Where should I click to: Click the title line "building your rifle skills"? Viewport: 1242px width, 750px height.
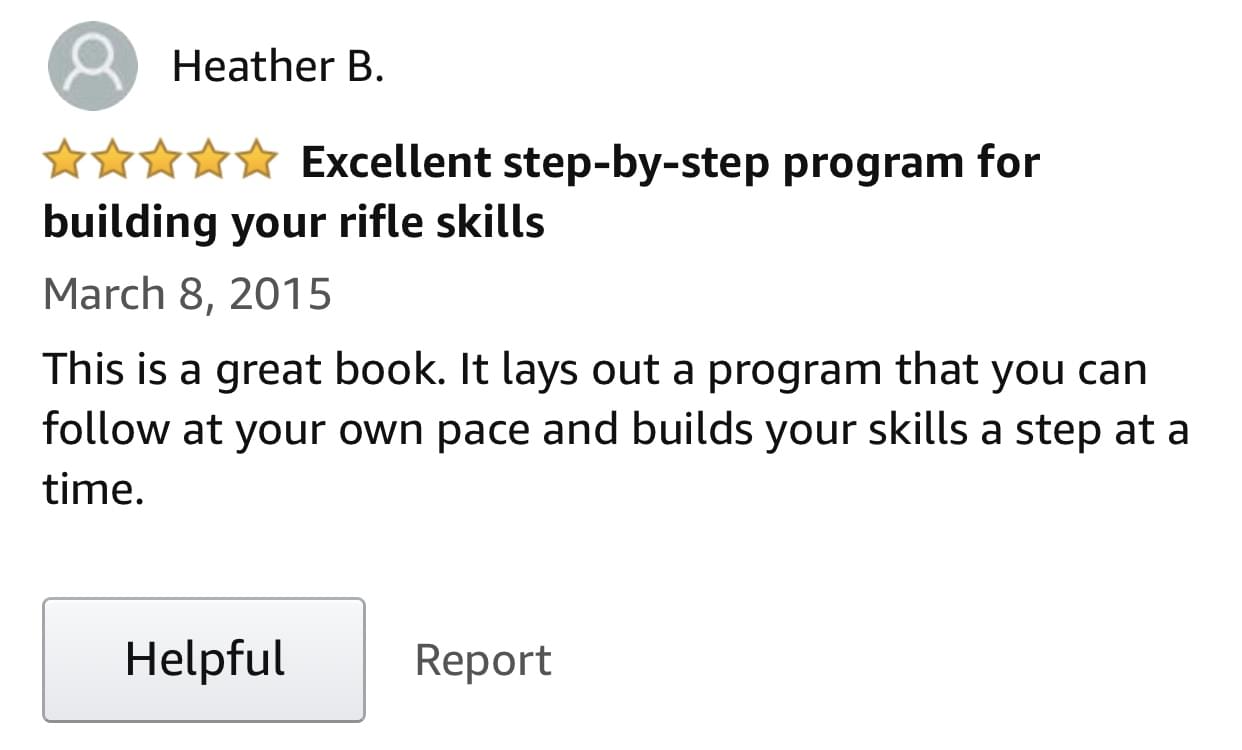pyautogui.click(x=293, y=222)
